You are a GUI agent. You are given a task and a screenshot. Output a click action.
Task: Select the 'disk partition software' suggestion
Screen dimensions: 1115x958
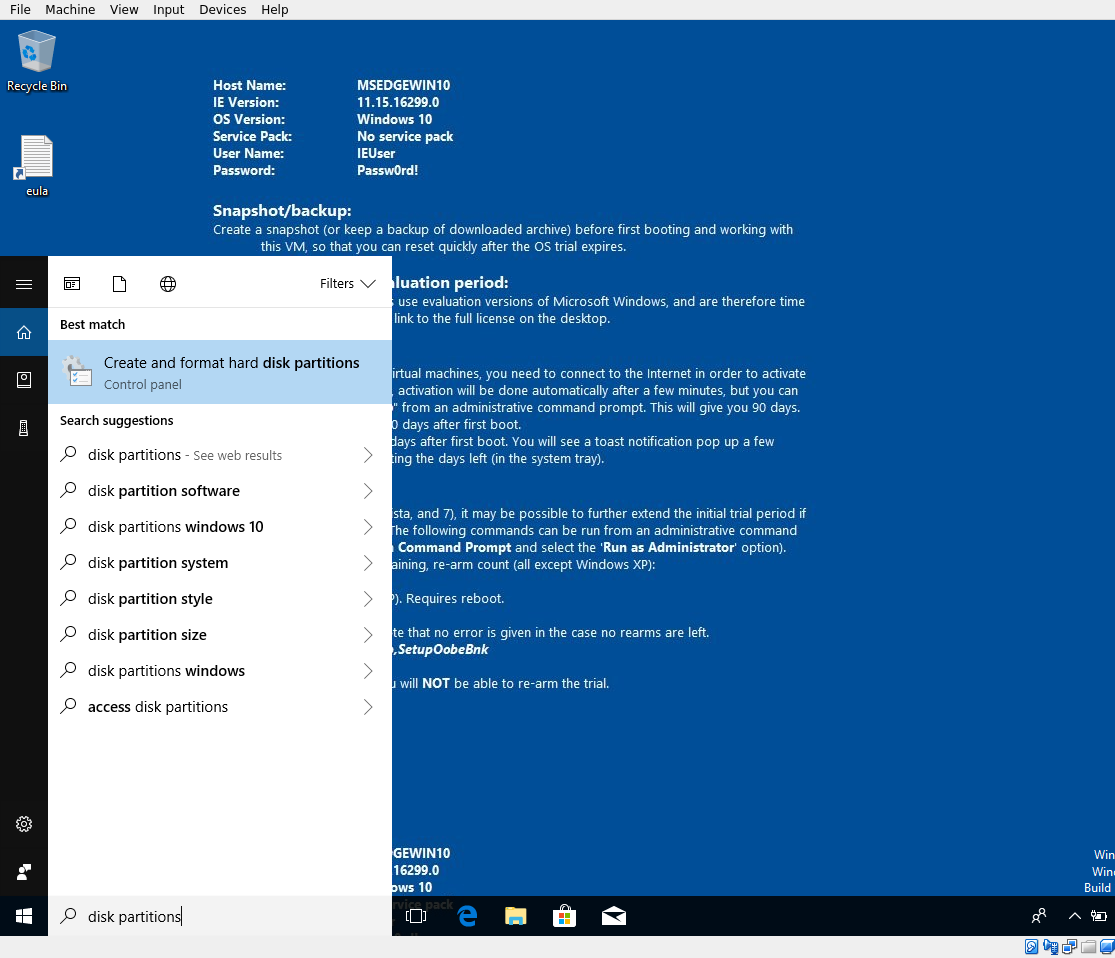[220, 491]
